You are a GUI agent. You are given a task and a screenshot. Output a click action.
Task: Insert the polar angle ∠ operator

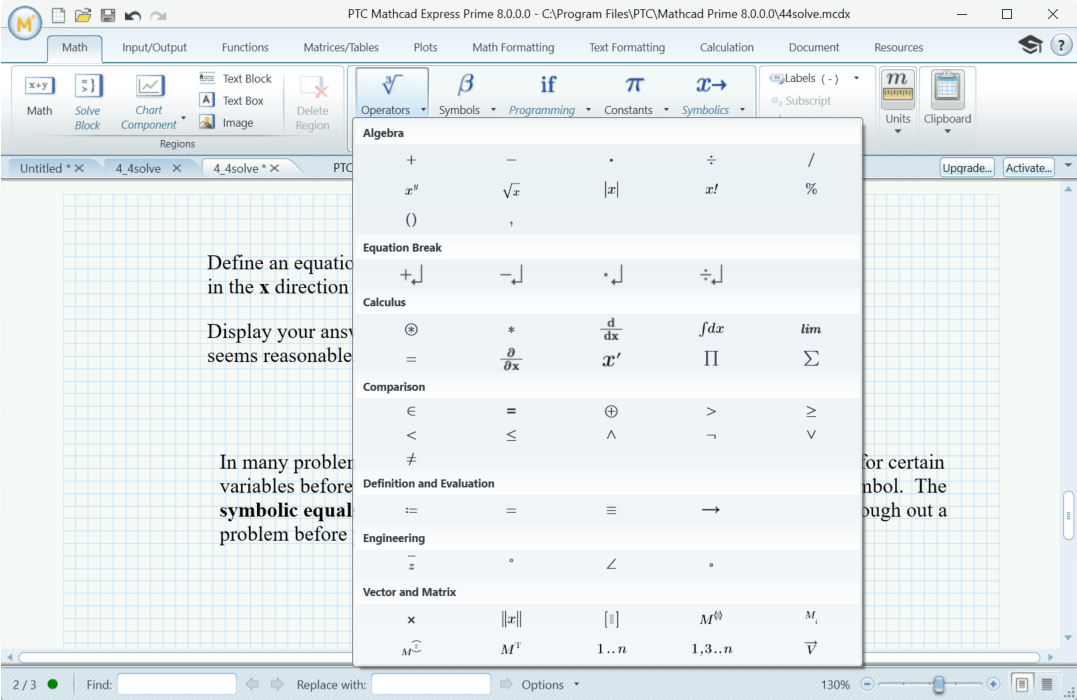click(611, 564)
